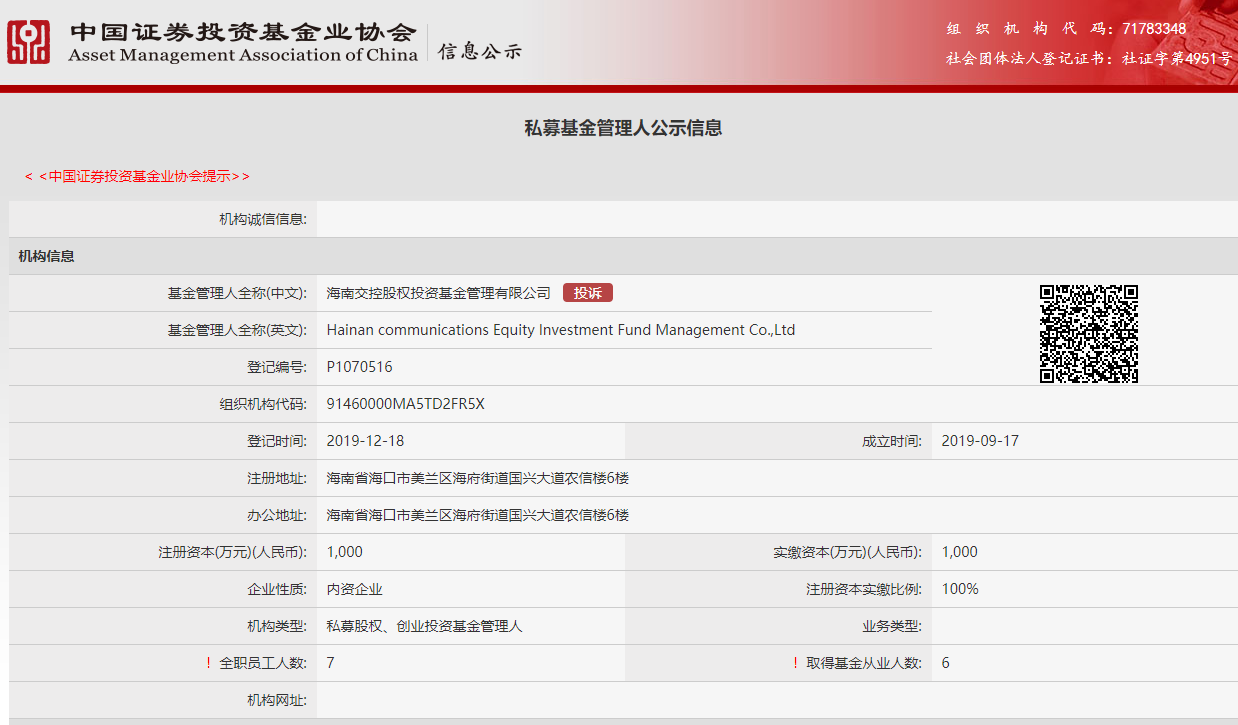Click the address value in 办公地址 row

click(477, 515)
